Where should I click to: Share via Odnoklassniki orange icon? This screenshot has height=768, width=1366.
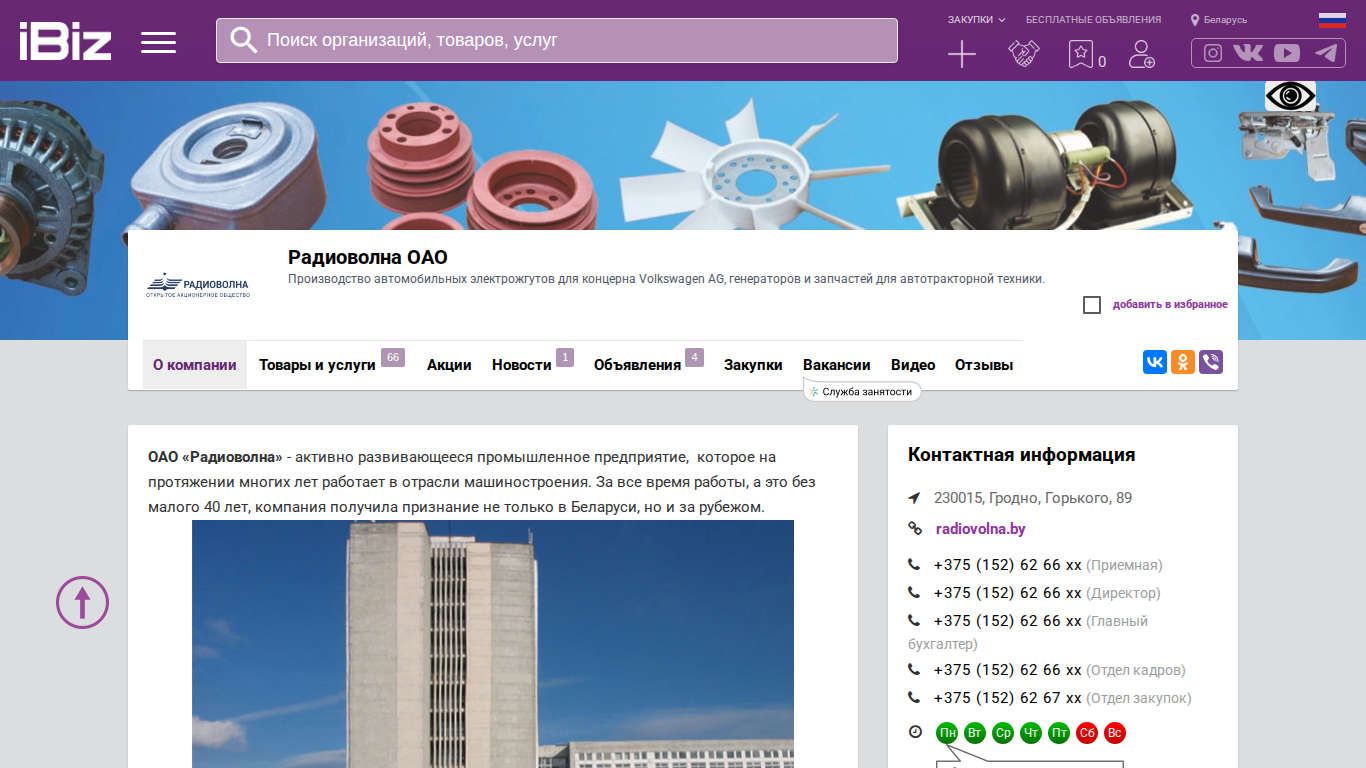(1183, 362)
